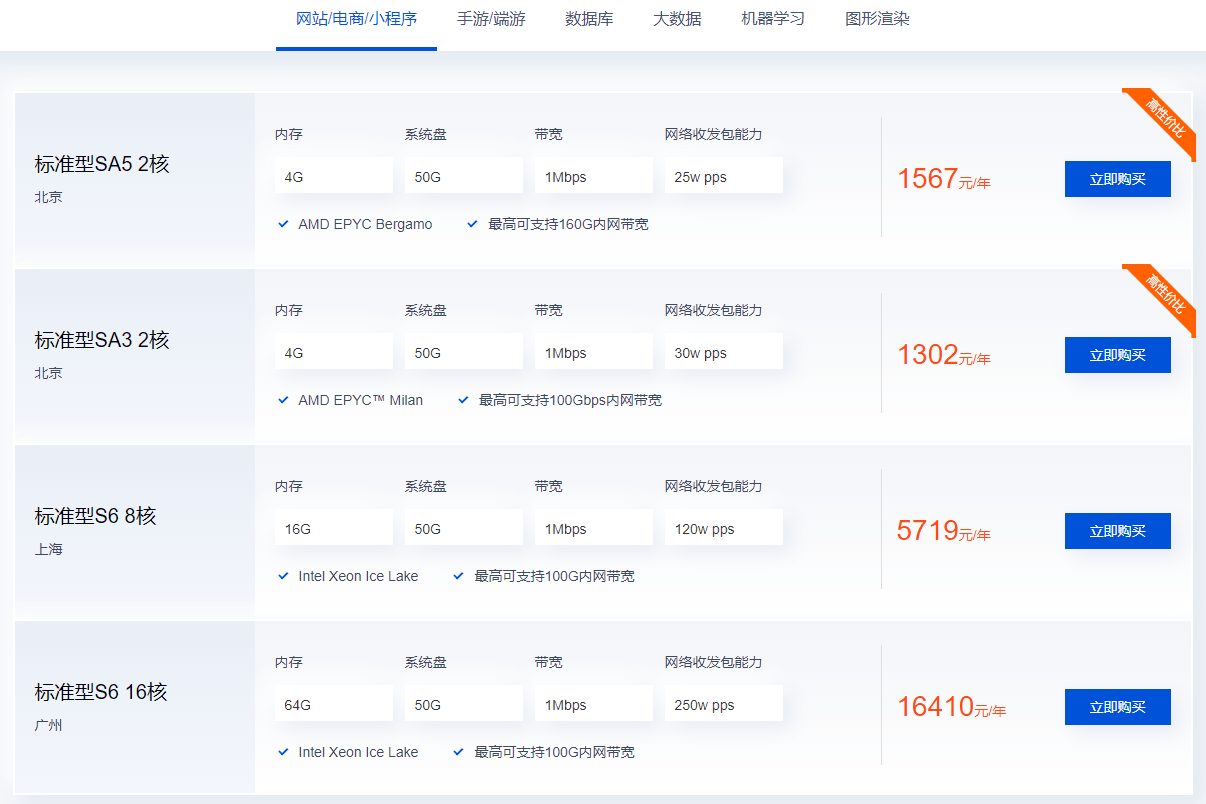Switch to the 大数据 tab

pos(677,19)
